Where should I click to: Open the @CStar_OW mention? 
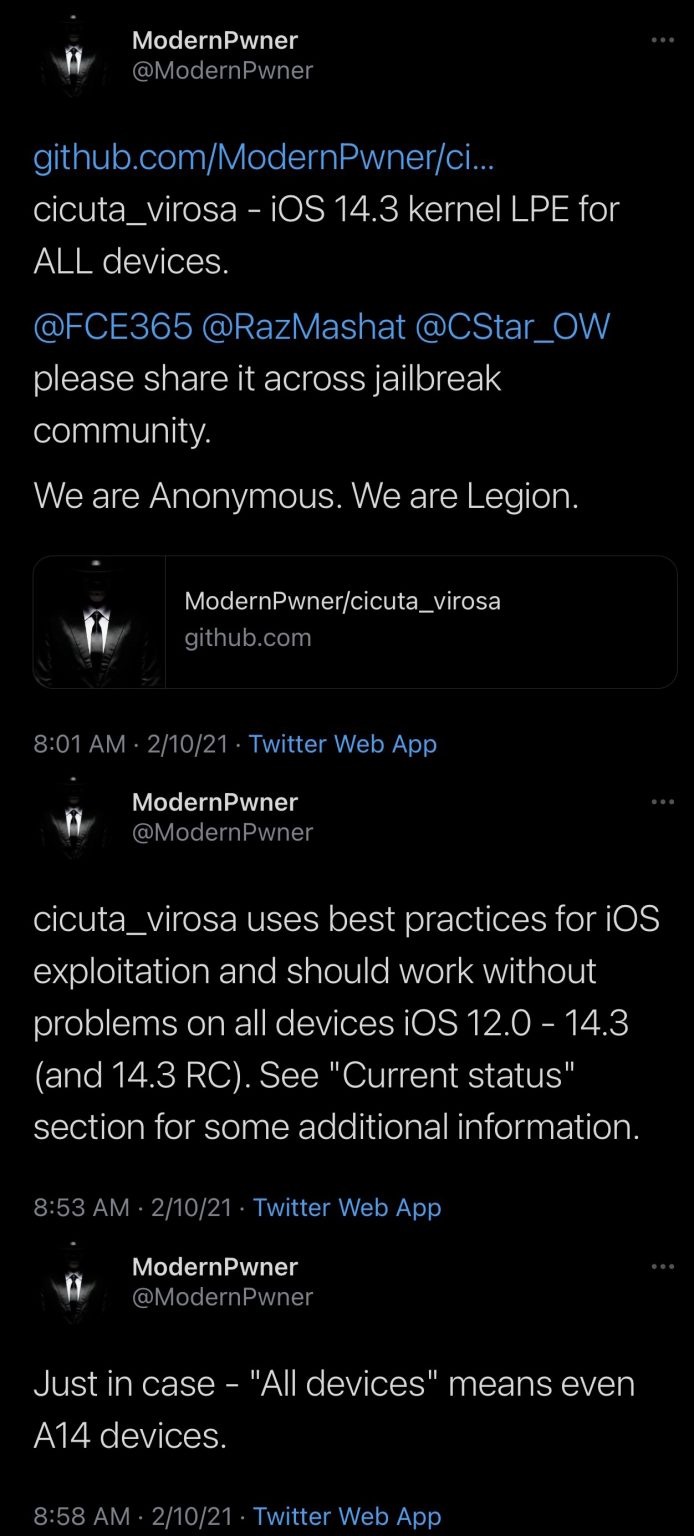click(512, 326)
